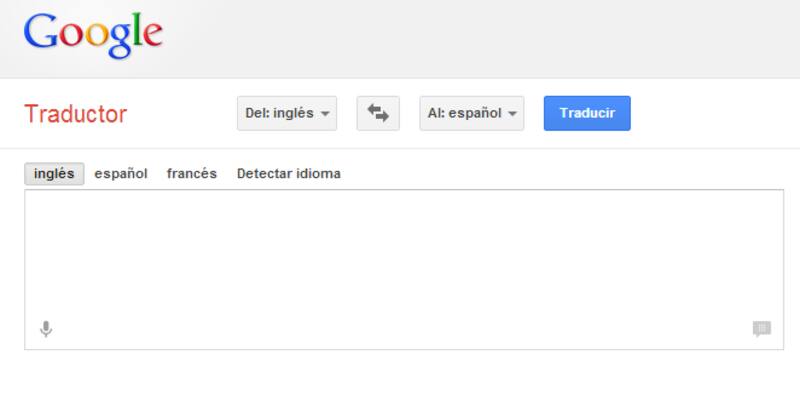The image size is (800, 406).
Task: Enable Detectar idioma language detection
Action: pyautogui.click(x=288, y=173)
